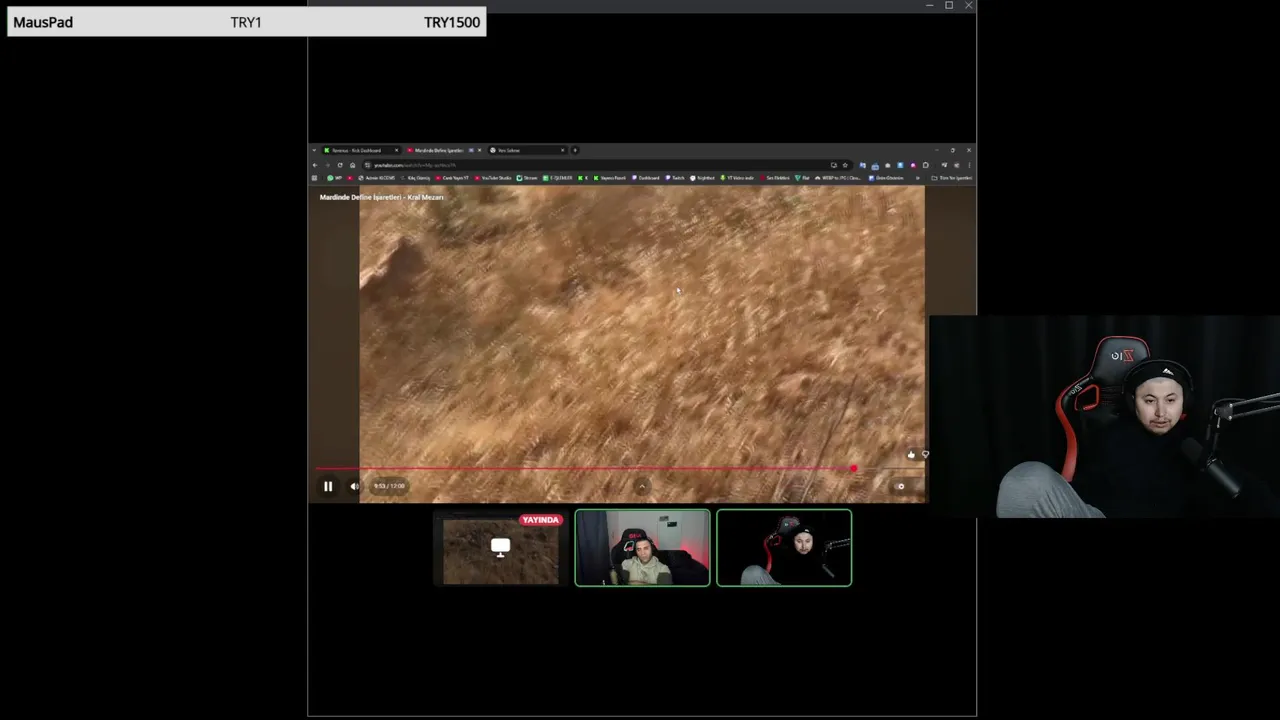The width and height of the screenshot is (1280, 720).
Task: Pause the YouTube video
Action: pyautogui.click(x=327, y=486)
